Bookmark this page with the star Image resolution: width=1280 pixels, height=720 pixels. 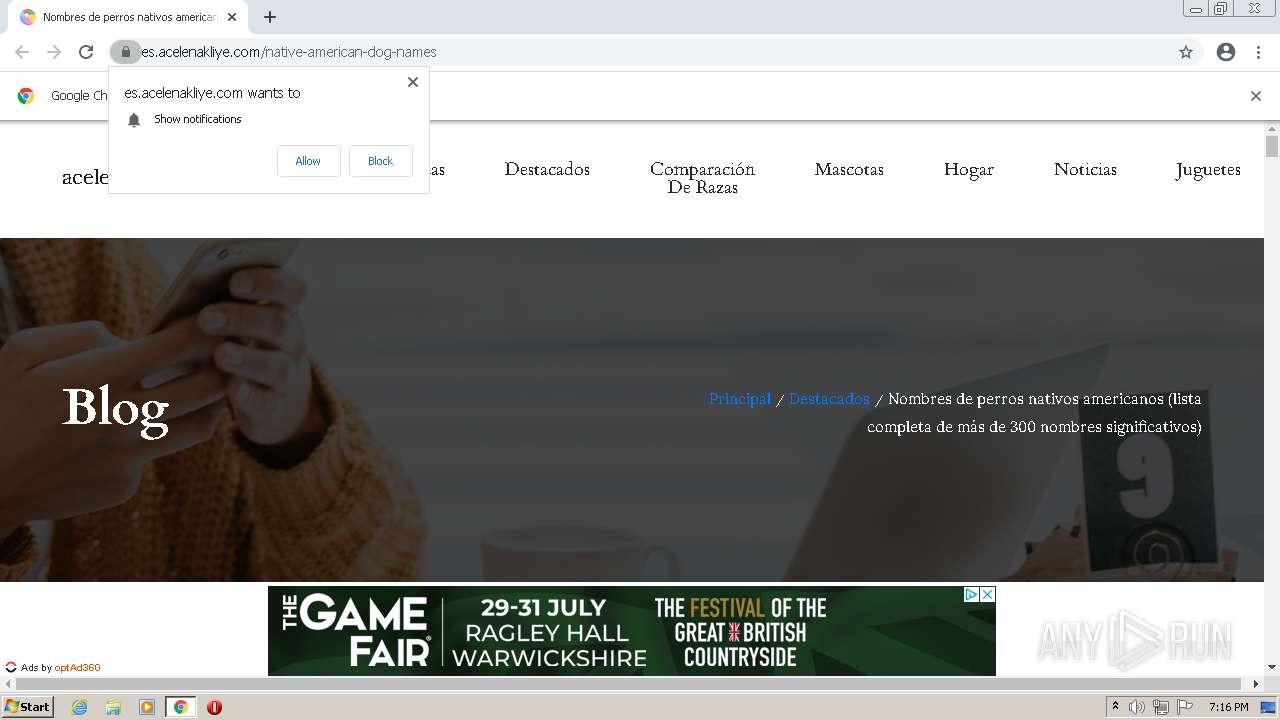pyautogui.click(x=1186, y=52)
